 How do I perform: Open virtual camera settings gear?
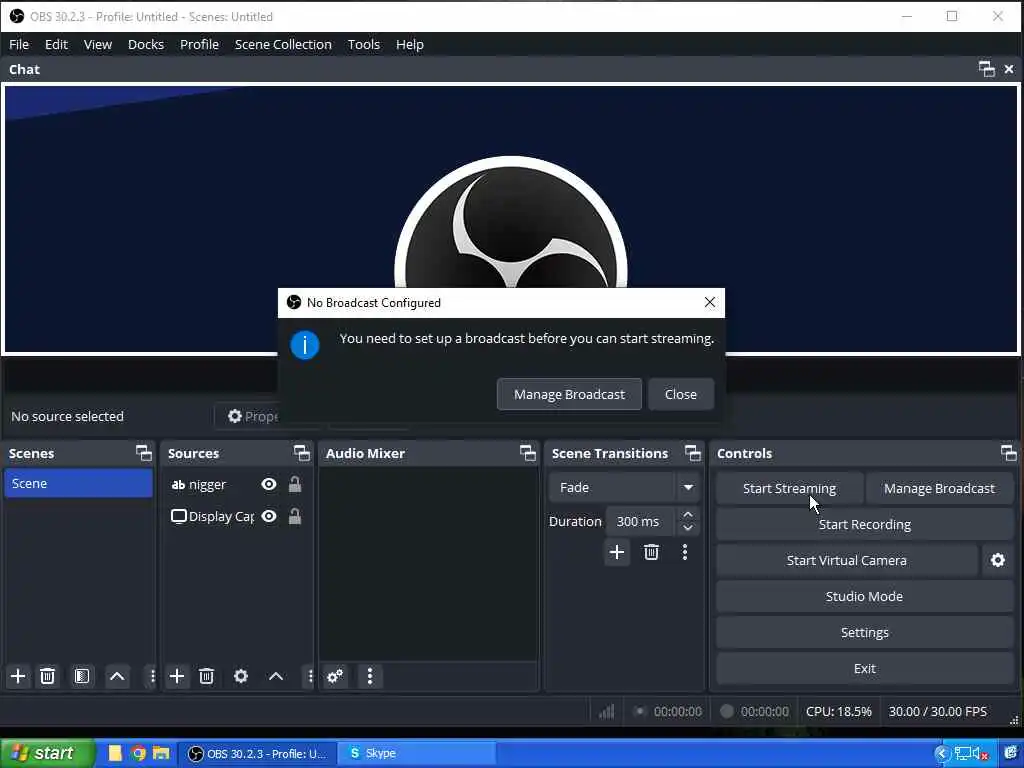click(998, 560)
